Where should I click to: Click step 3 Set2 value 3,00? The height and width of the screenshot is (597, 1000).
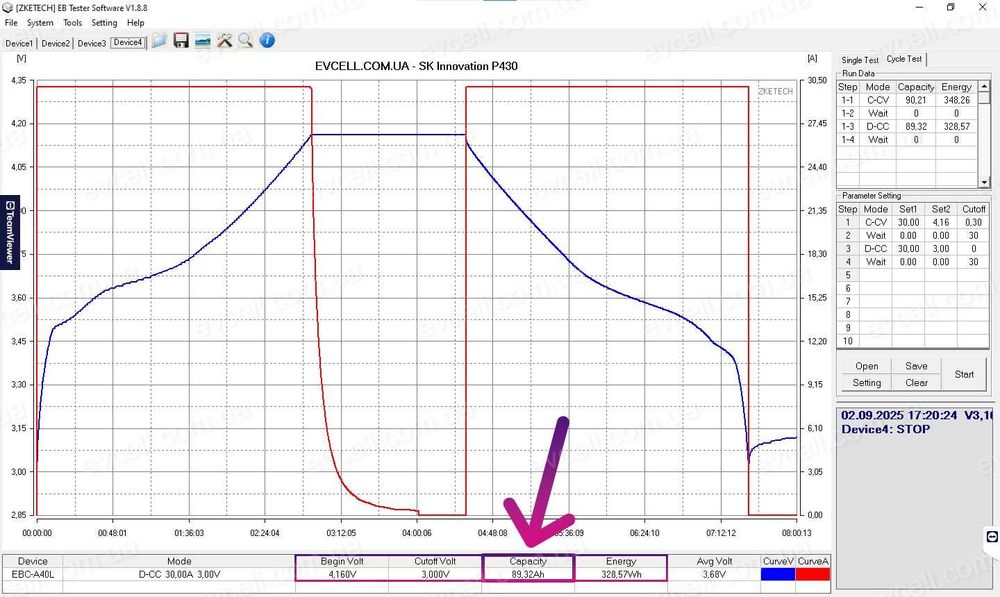(x=941, y=249)
